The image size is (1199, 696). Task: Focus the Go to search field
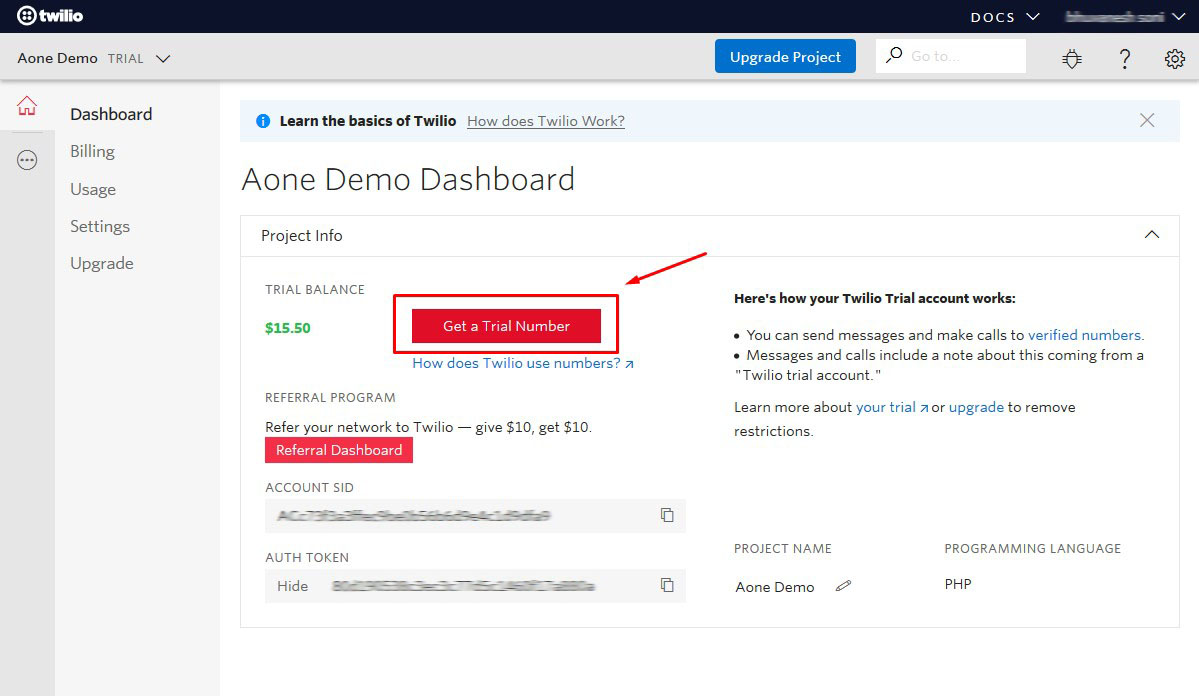coord(950,56)
